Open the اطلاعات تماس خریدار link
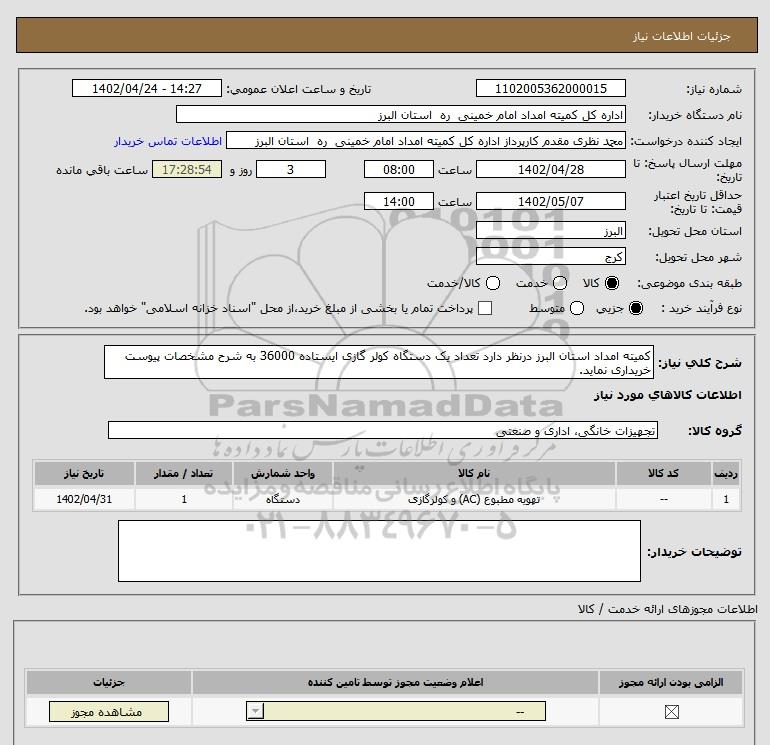This screenshot has width=770, height=745. pos(168,141)
